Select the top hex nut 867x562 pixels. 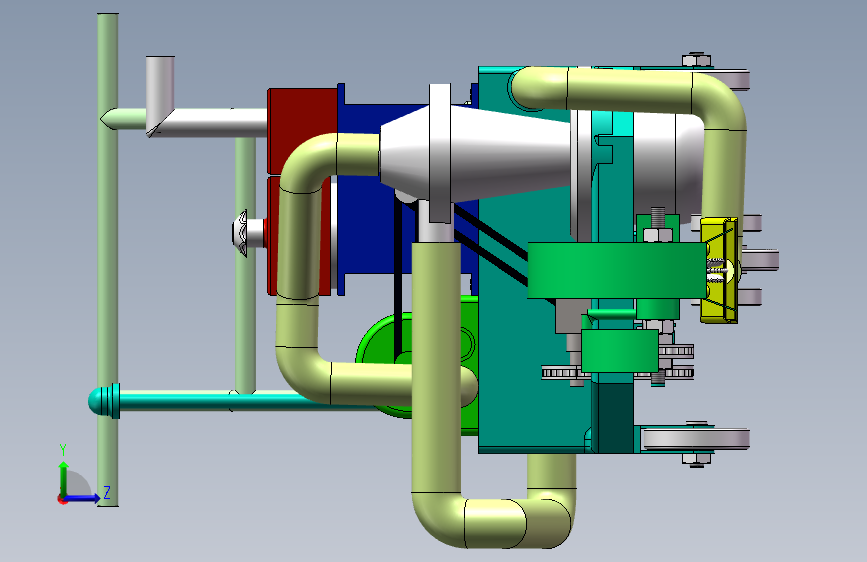click(x=696, y=60)
